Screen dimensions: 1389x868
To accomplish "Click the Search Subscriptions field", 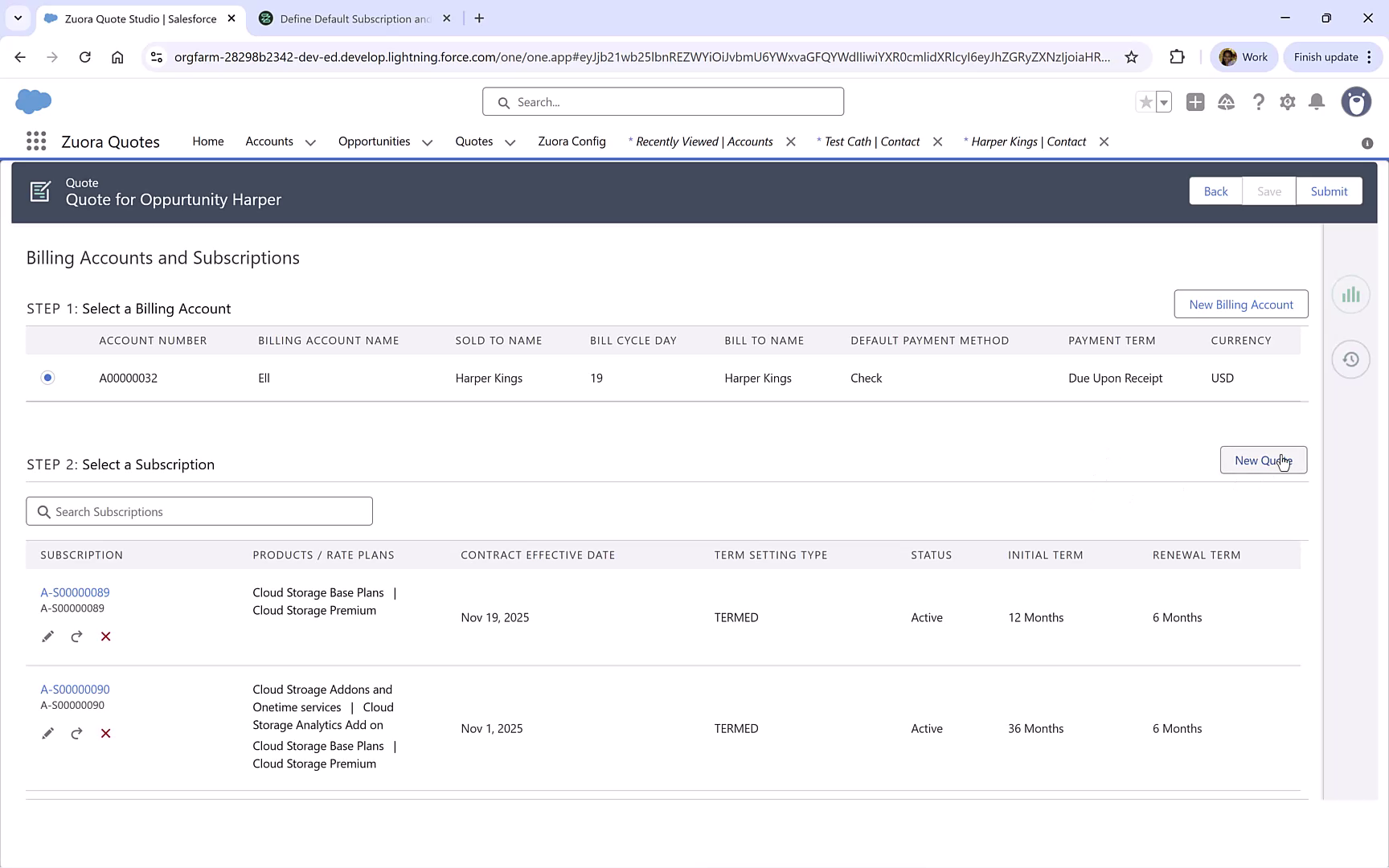I will 199,512.
